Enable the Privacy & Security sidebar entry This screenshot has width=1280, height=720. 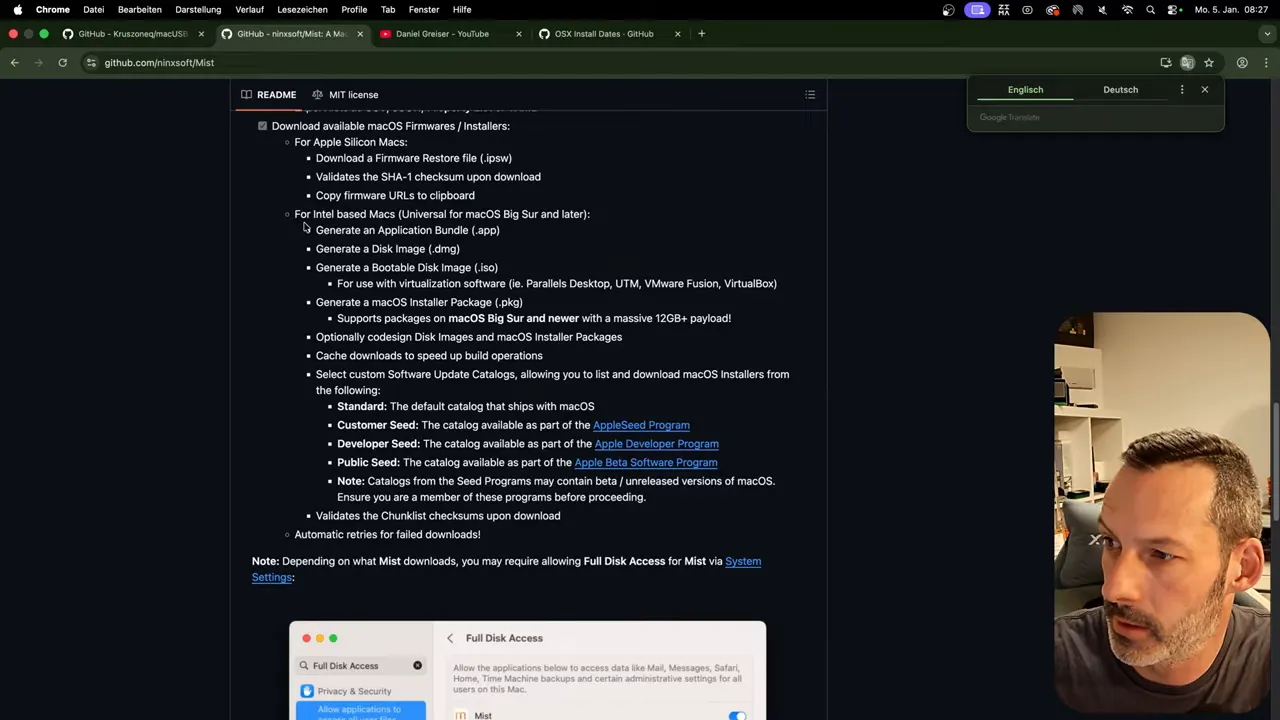click(x=354, y=691)
